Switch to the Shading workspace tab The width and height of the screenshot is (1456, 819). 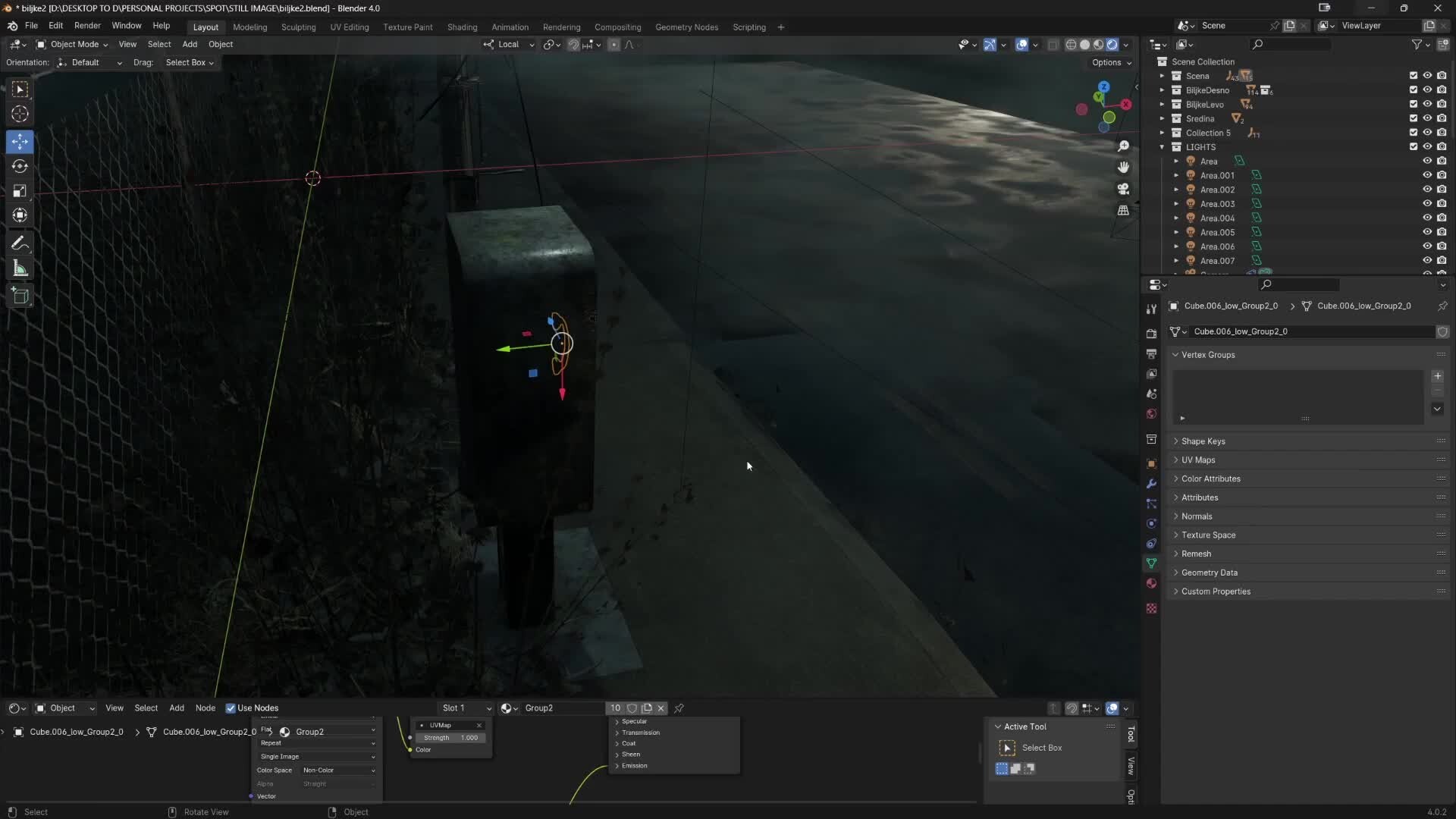coord(462,27)
